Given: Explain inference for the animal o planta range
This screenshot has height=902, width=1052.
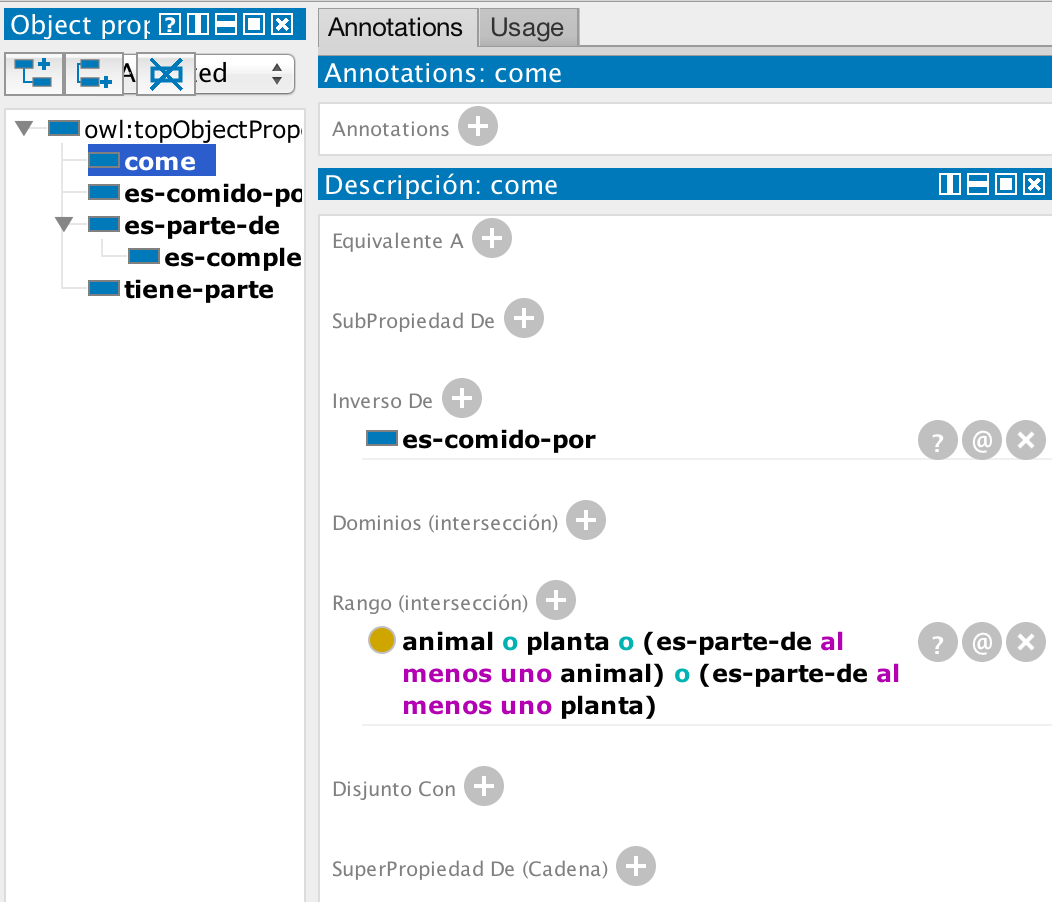Looking at the screenshot, I should (x=938, y=642).
